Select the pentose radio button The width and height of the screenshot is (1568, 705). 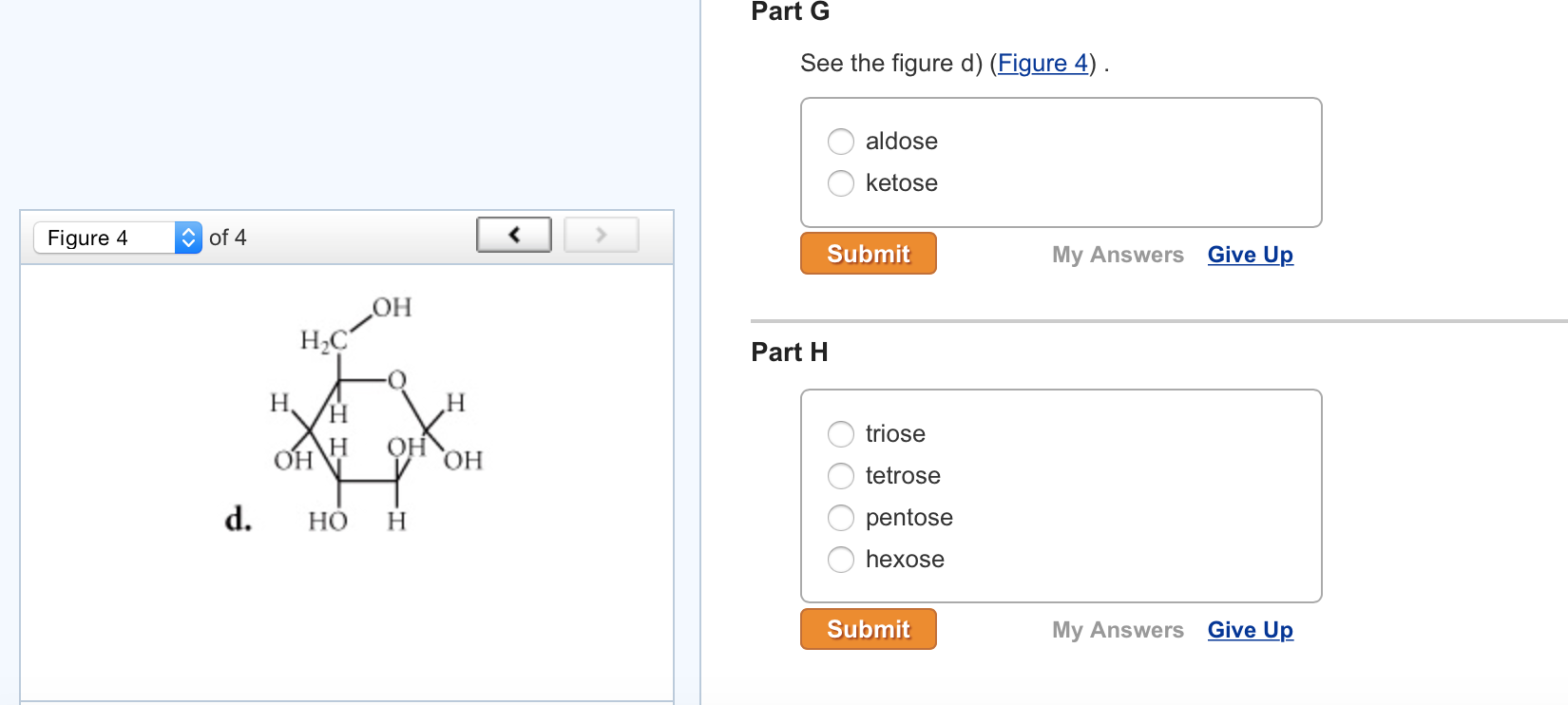tap(840, 518)
